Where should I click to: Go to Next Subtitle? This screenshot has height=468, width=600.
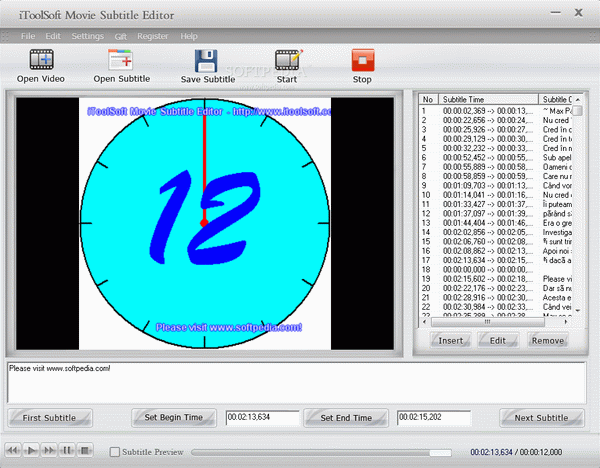[541, 417]
